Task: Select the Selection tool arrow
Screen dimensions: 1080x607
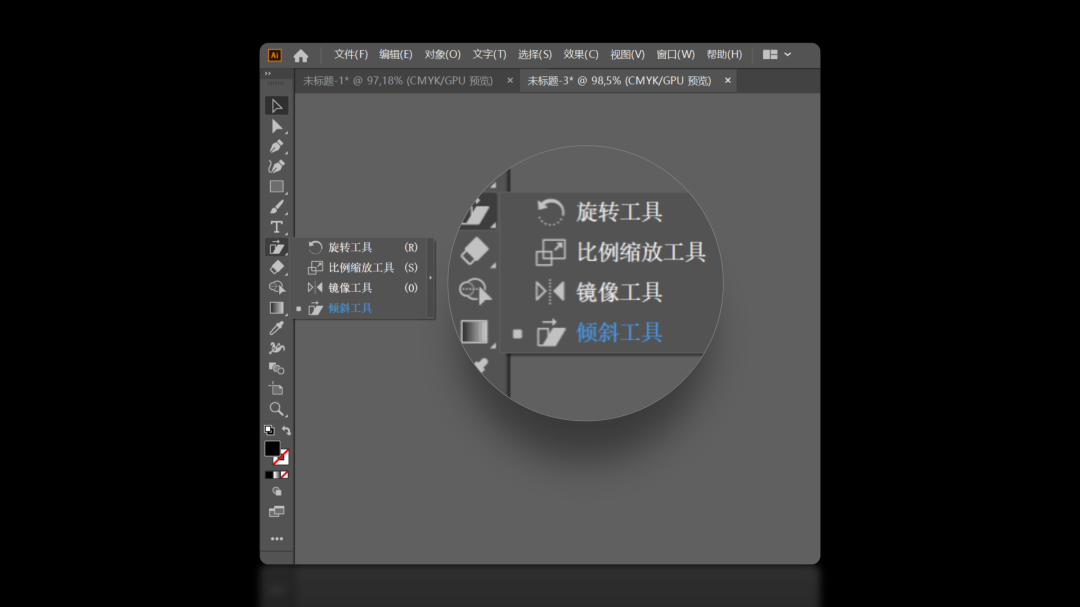Action: pyautogui.click(x=276, y=105)
